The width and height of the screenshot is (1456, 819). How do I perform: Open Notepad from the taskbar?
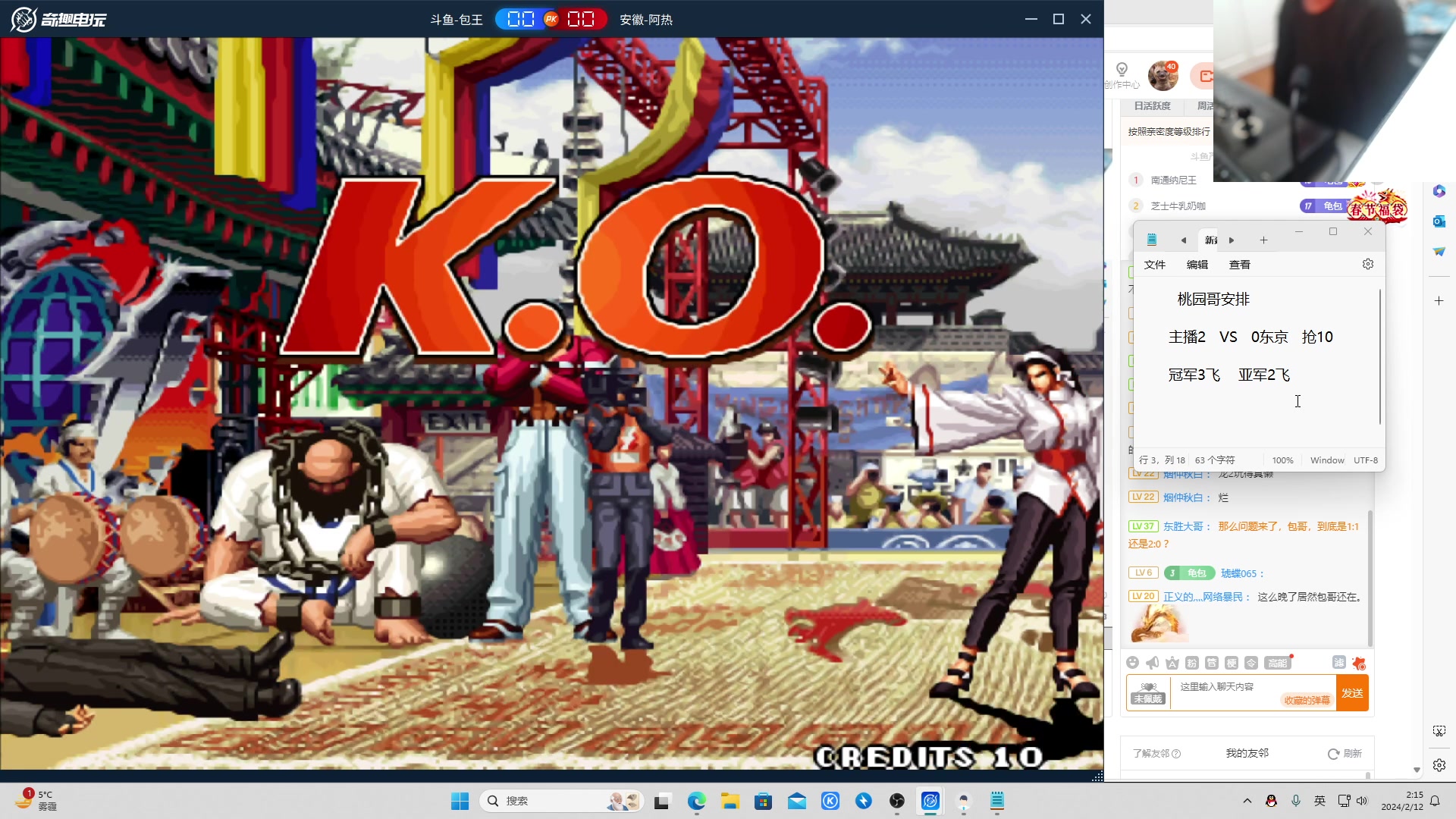[997, 801]
